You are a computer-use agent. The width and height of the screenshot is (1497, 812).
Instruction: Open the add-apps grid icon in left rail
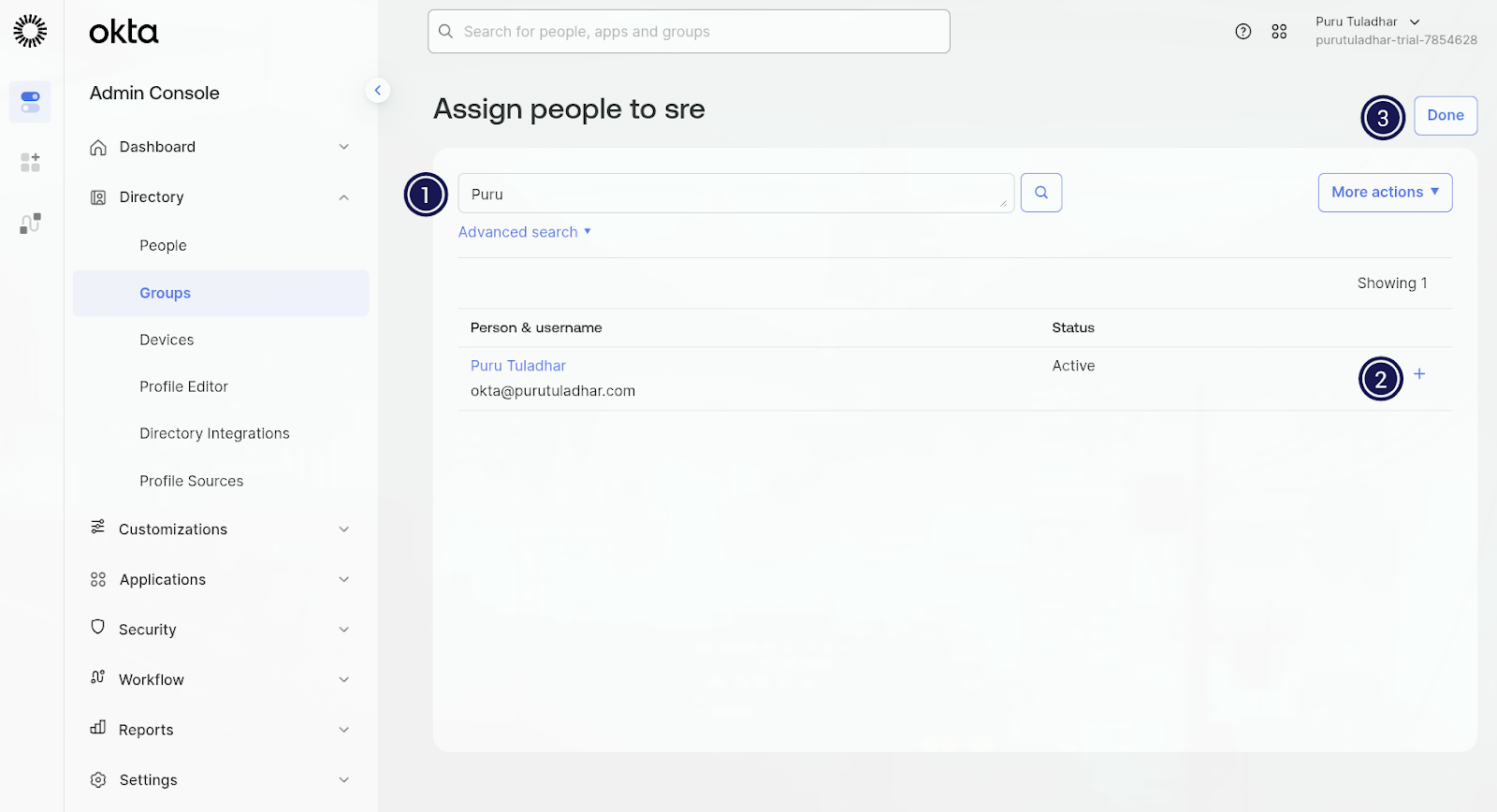pos(30,163)
